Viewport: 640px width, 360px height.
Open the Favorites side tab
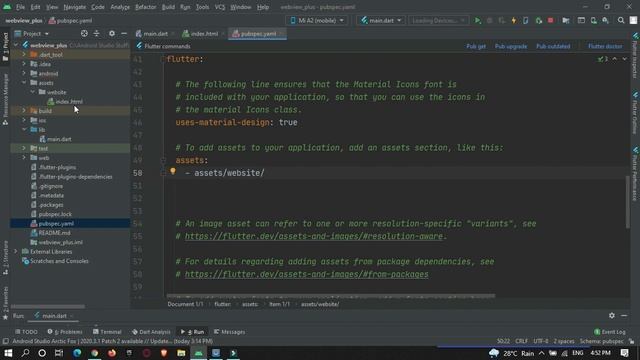[5, 302]
